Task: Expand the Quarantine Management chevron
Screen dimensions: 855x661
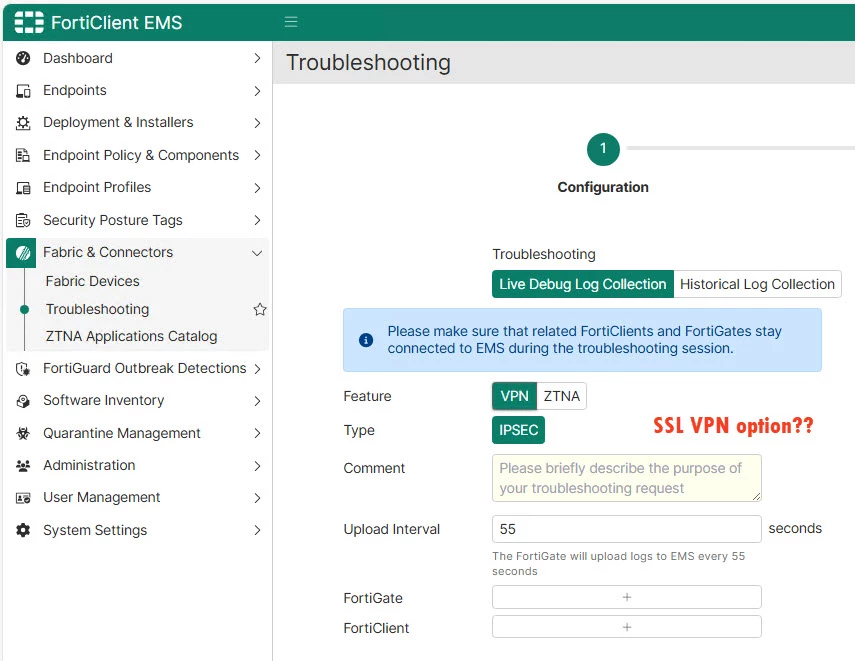Action: point(257,434)
